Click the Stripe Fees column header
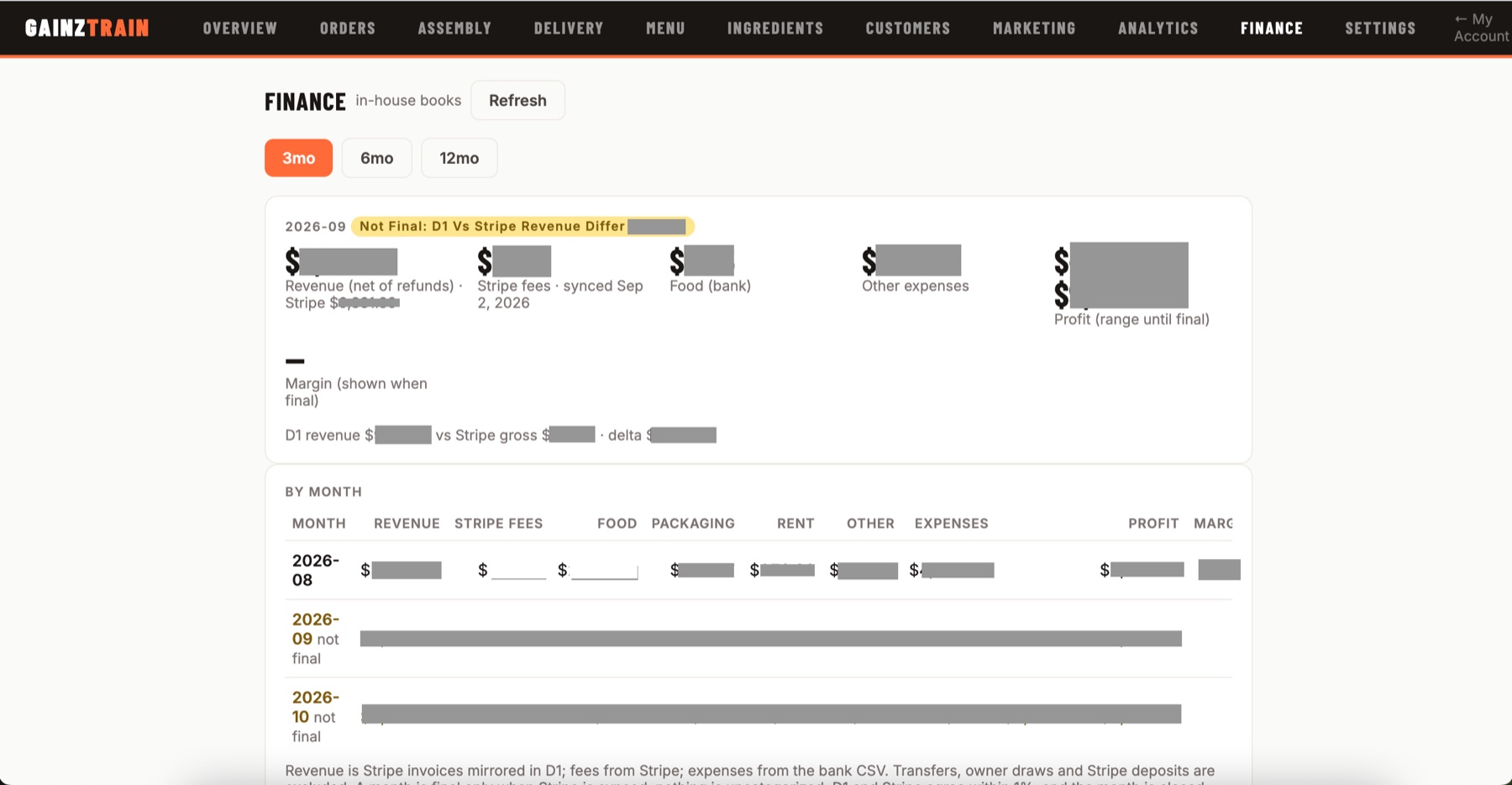Viewport: 1512px width, 785px height. pyautogui.click(x=498, y=523)
